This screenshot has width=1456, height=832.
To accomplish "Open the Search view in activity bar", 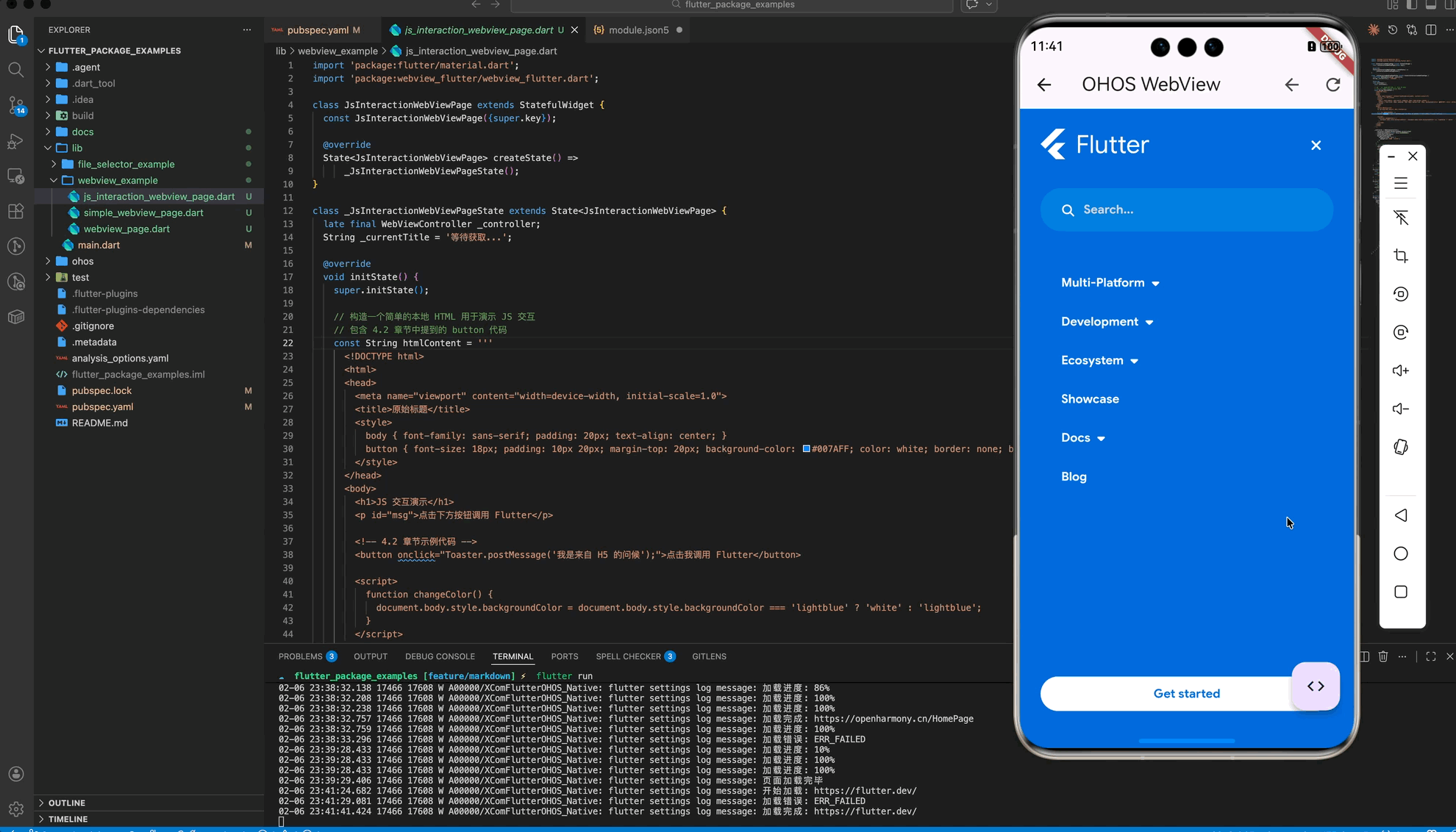I will [x=16, y=70].
